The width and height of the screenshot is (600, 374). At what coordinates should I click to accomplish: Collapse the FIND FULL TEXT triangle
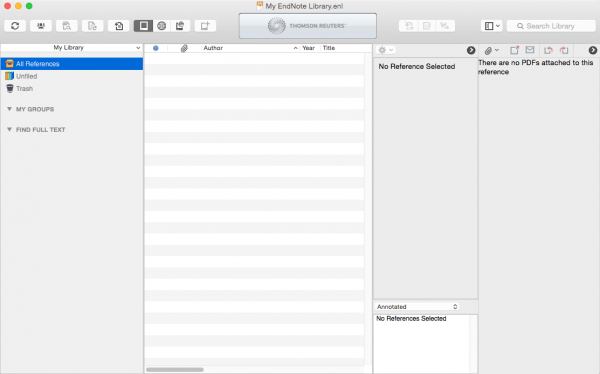click(9, 129)
